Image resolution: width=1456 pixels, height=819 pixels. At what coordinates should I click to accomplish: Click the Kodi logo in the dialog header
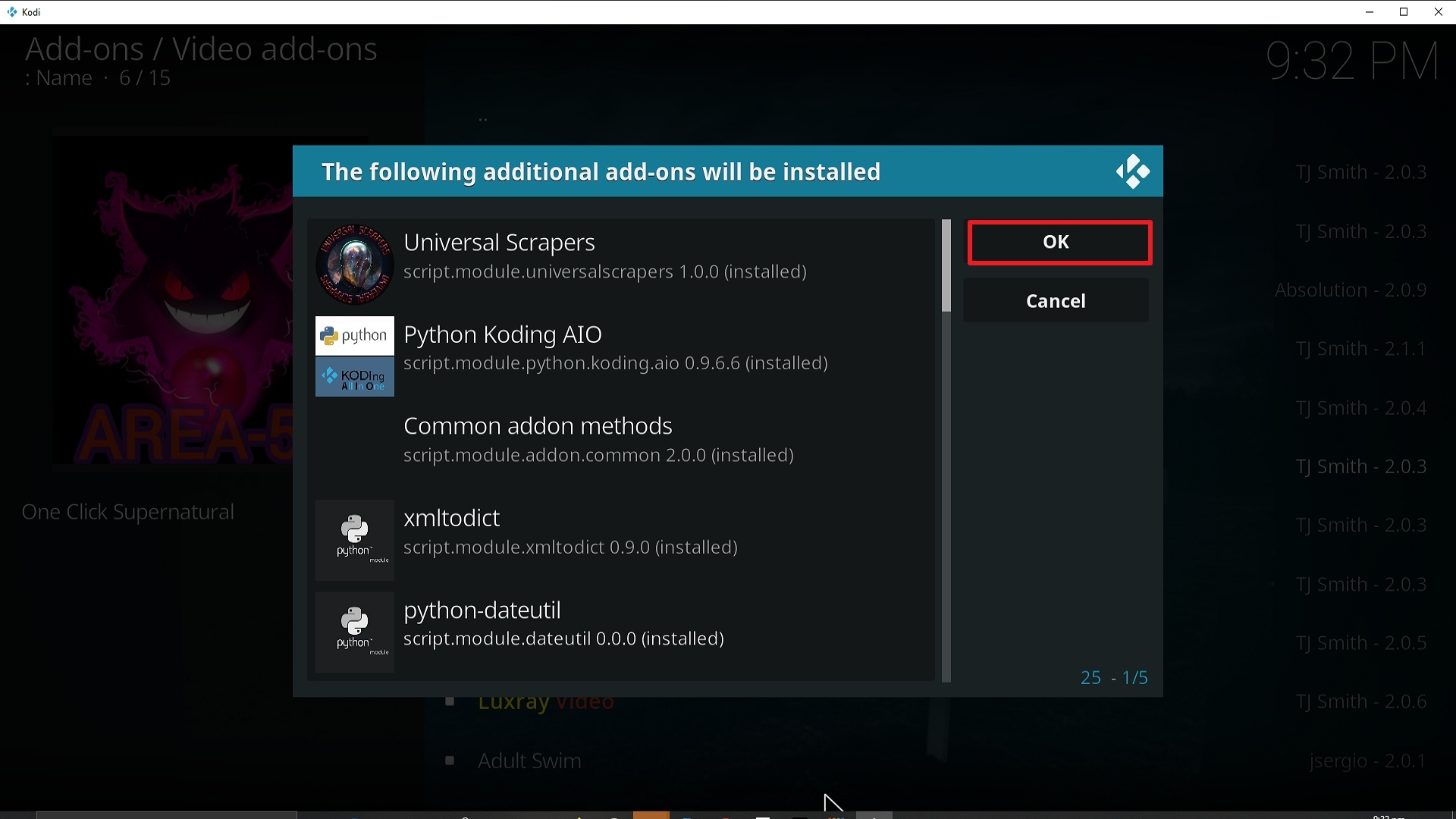tap(1133, 172)
